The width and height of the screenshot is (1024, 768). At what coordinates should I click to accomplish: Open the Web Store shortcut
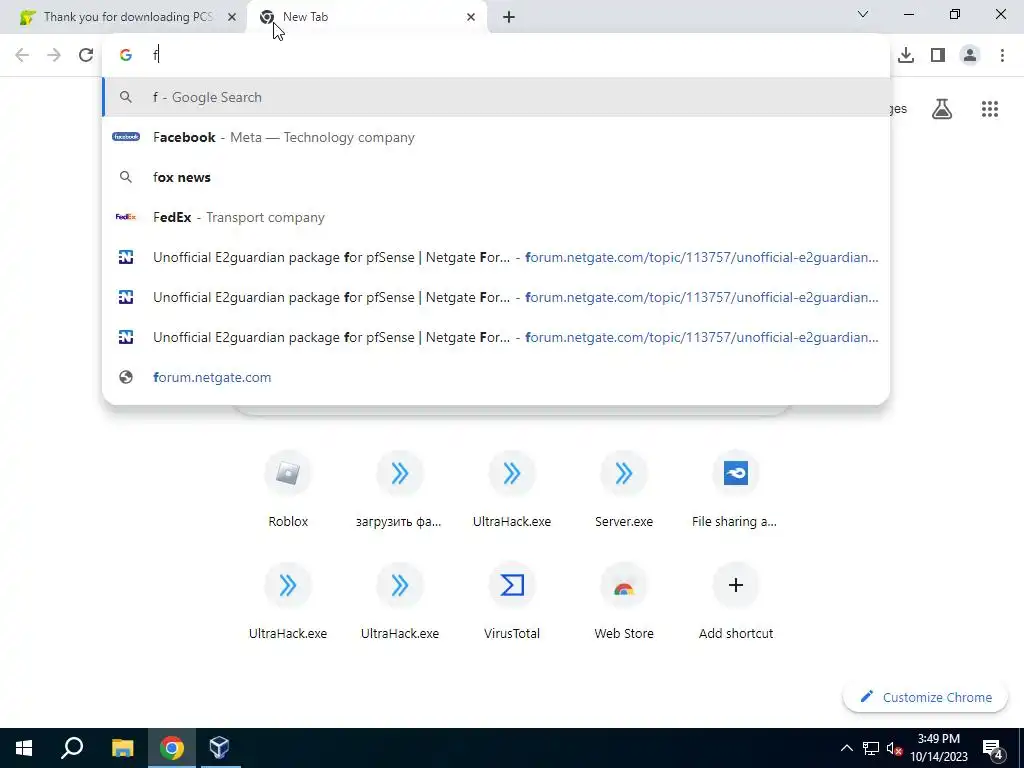pyautogui.click(x=624, y=601)
